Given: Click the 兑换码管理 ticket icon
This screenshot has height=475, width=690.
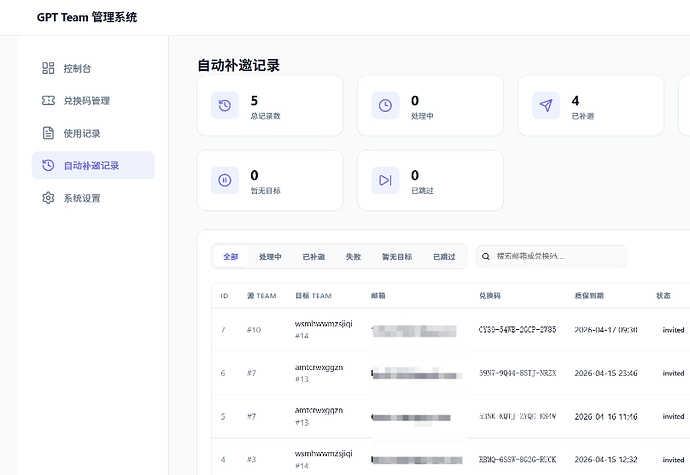Looking at the screenshot, I should point(48,101).
